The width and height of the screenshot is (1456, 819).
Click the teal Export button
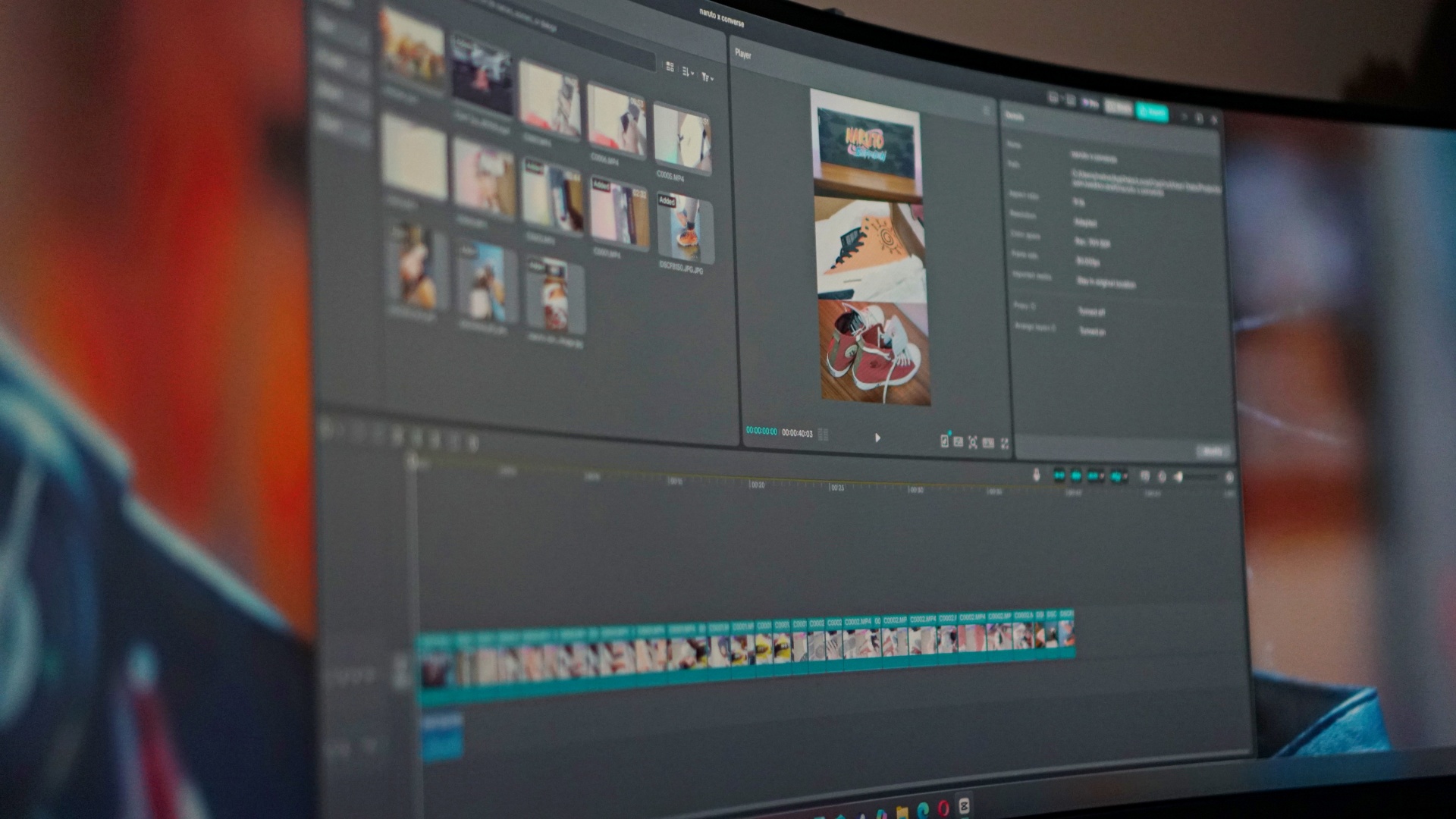pos(1152,112)
